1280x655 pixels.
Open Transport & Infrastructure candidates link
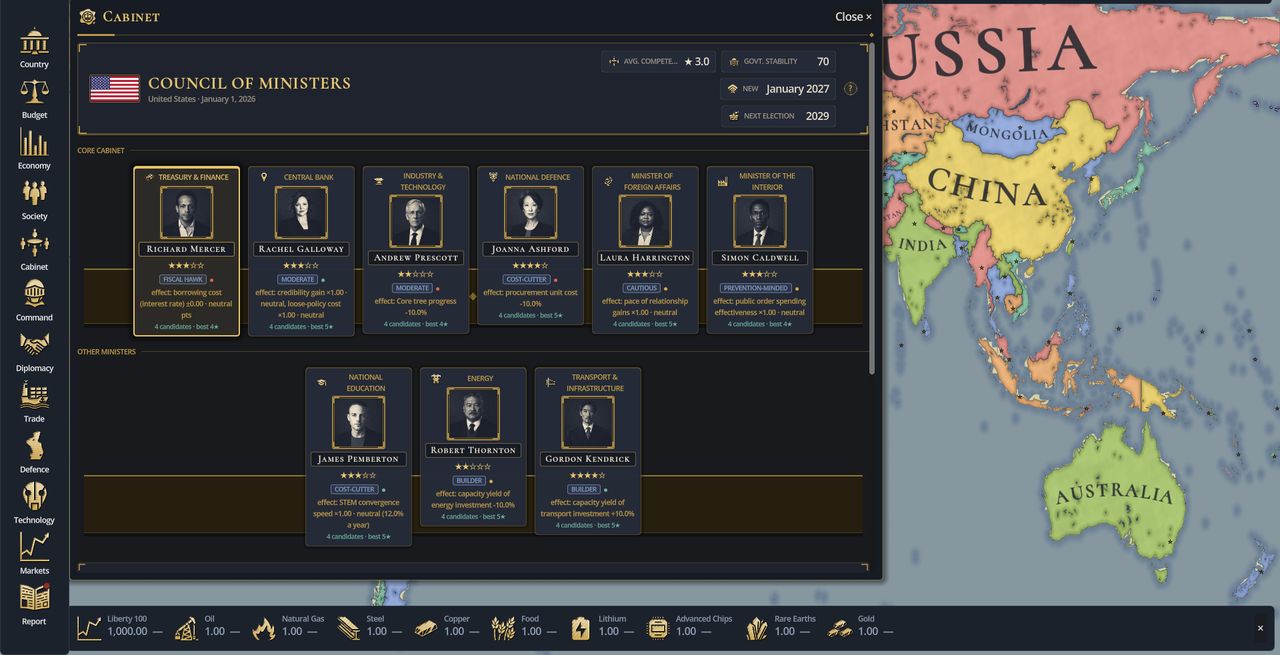coord(588,525)
